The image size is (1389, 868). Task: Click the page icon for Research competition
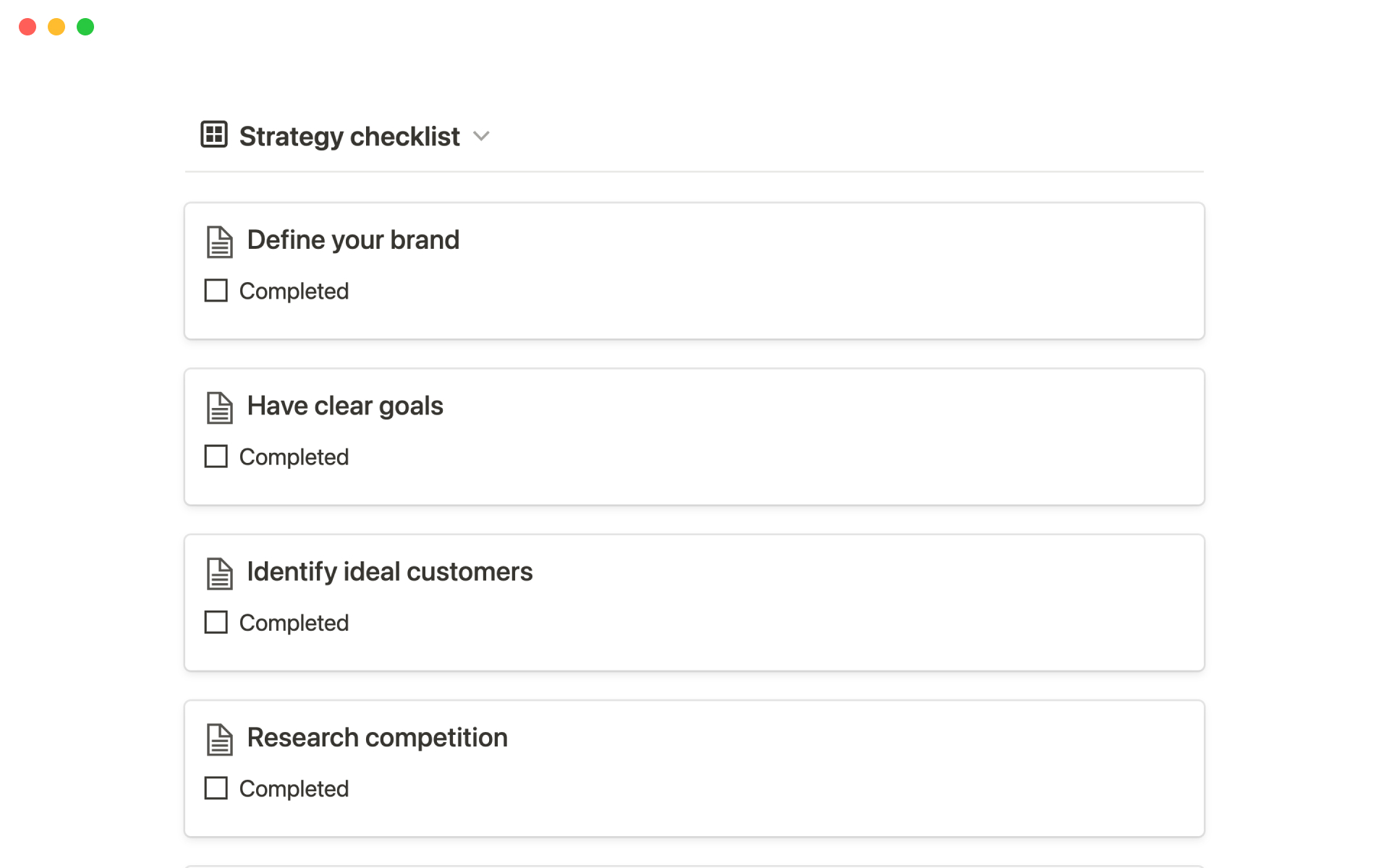pyautogui.click(x=219, y=739)
